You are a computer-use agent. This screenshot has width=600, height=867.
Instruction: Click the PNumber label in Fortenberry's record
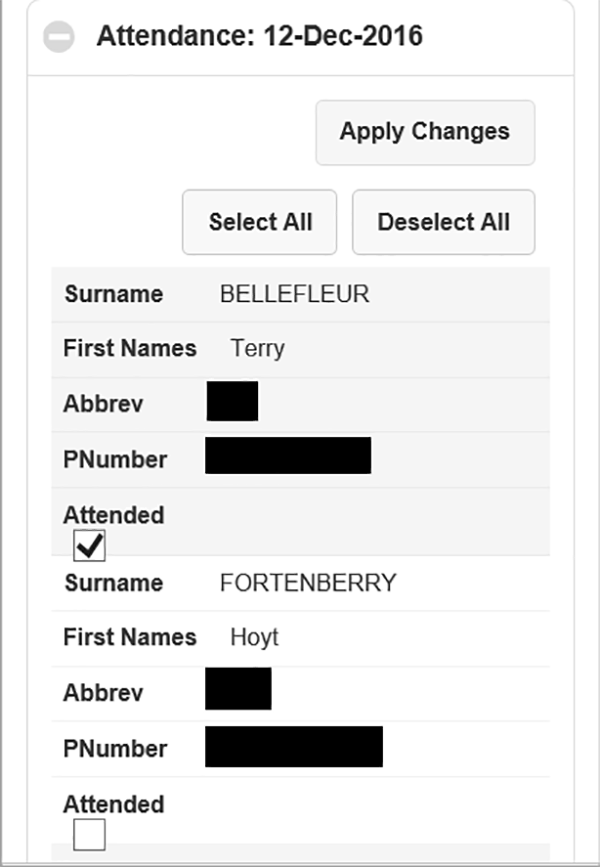115,749
